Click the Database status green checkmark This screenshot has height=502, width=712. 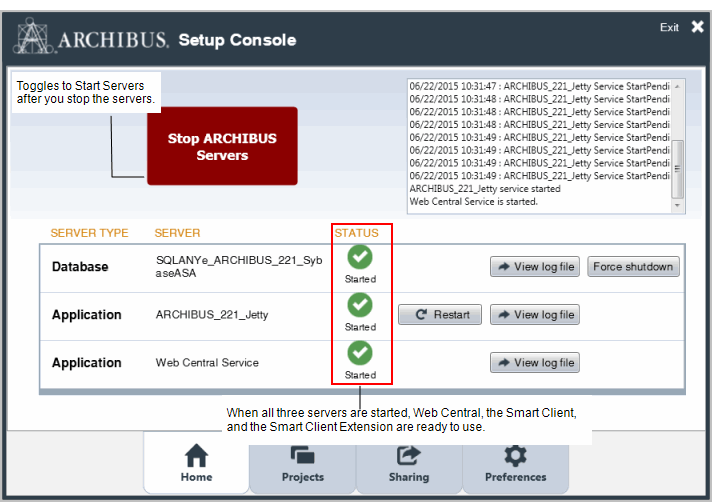(360, 257)
